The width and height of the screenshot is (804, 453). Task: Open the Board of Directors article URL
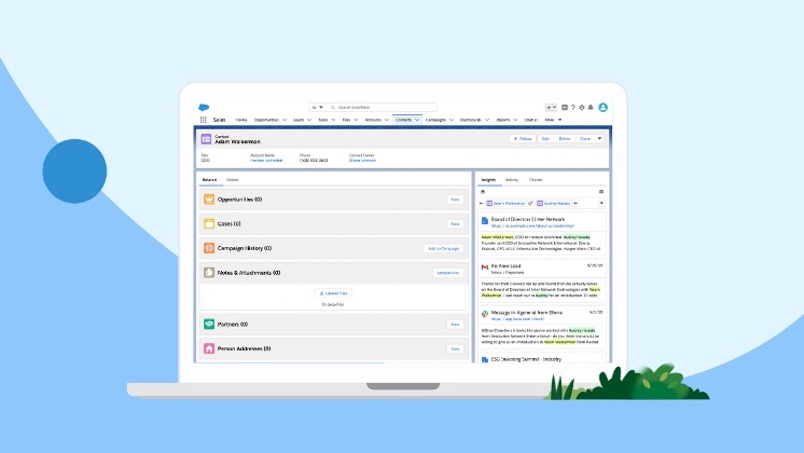point(533,226)
